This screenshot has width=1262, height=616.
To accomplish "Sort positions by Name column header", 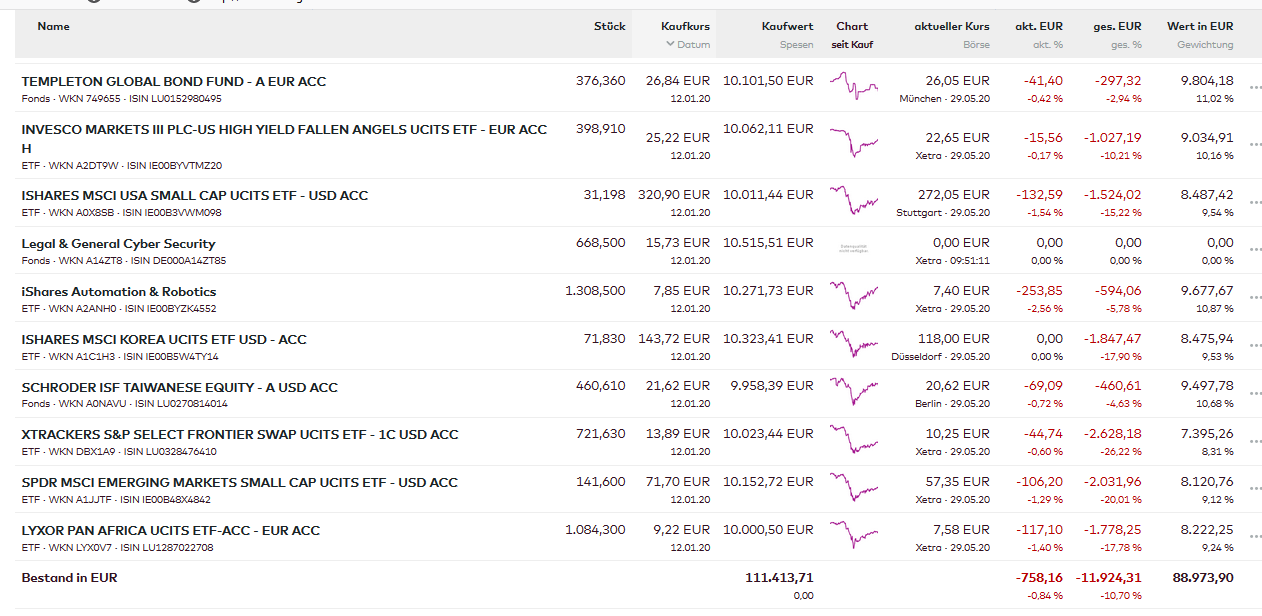I will pyautogui.click(x=53, y=27).
